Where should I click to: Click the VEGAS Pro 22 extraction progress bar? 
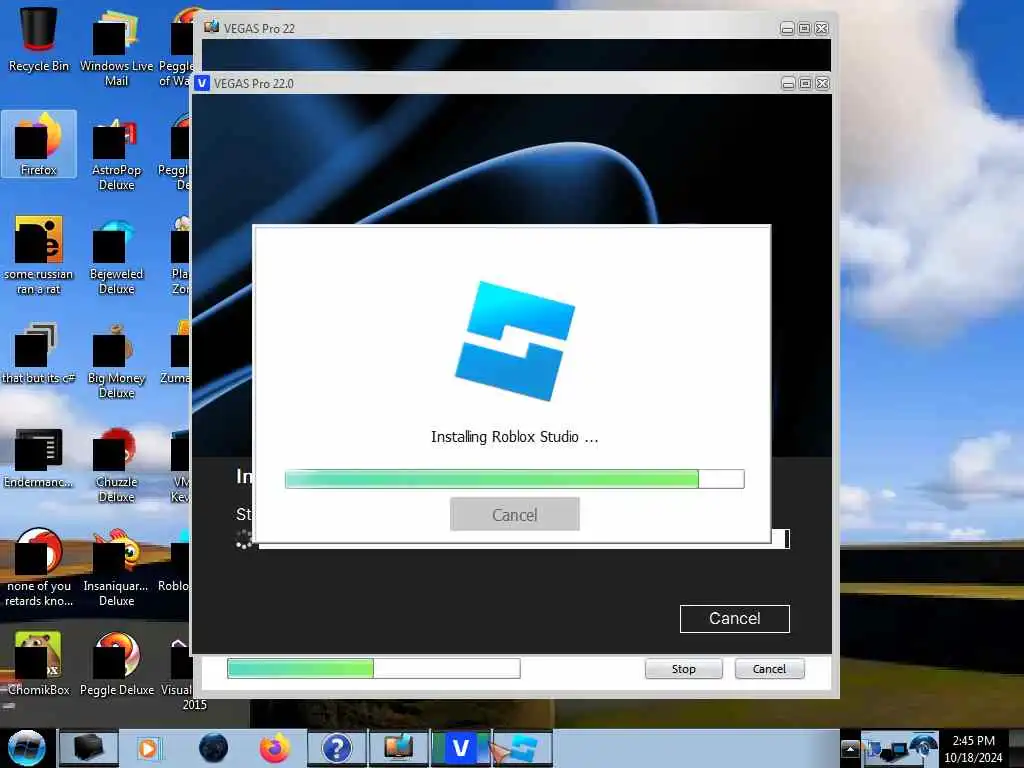coord(374,668)
